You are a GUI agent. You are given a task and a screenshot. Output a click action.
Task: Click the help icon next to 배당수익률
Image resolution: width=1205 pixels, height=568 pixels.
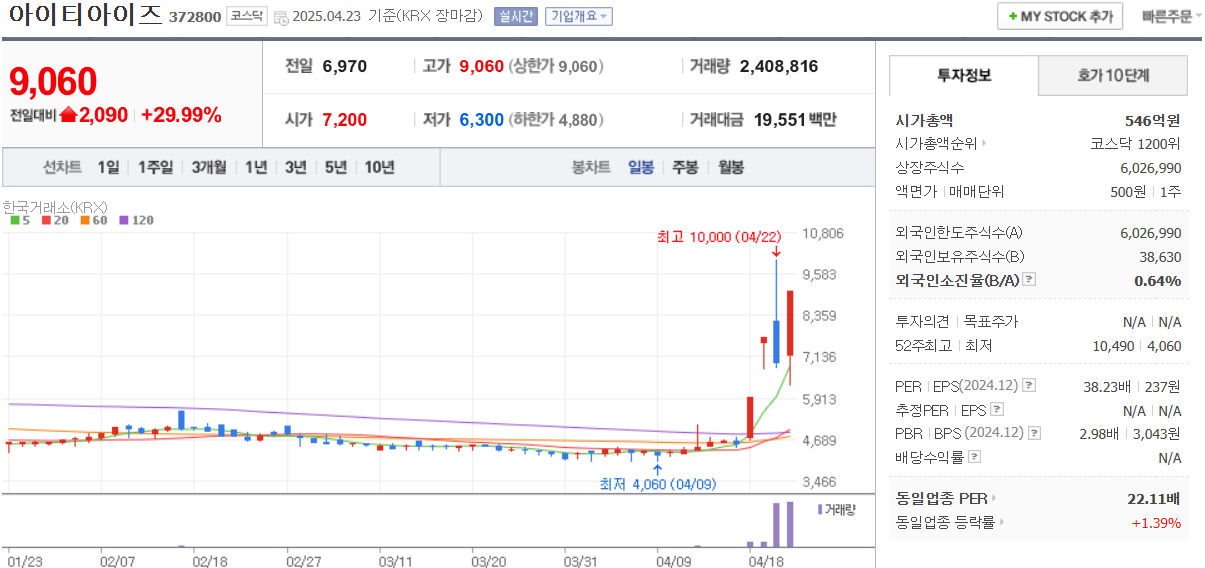[975, 456]
